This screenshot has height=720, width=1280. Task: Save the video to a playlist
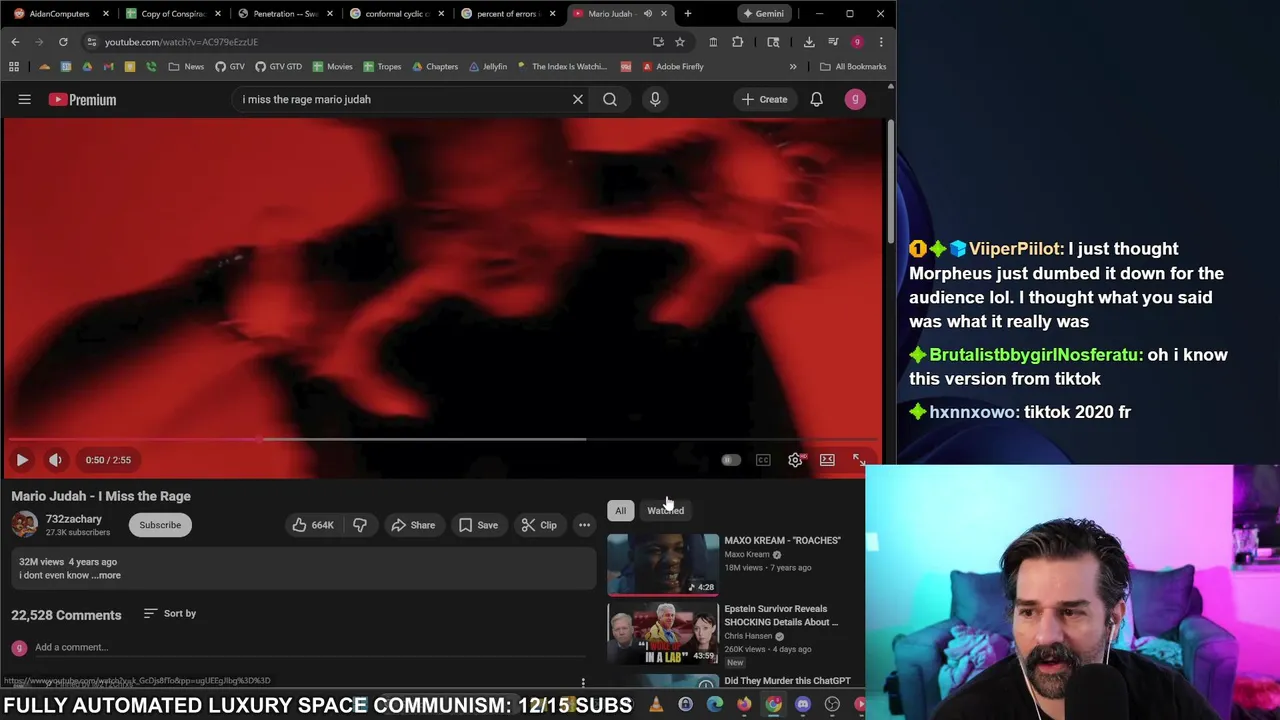tap(478, 525)
